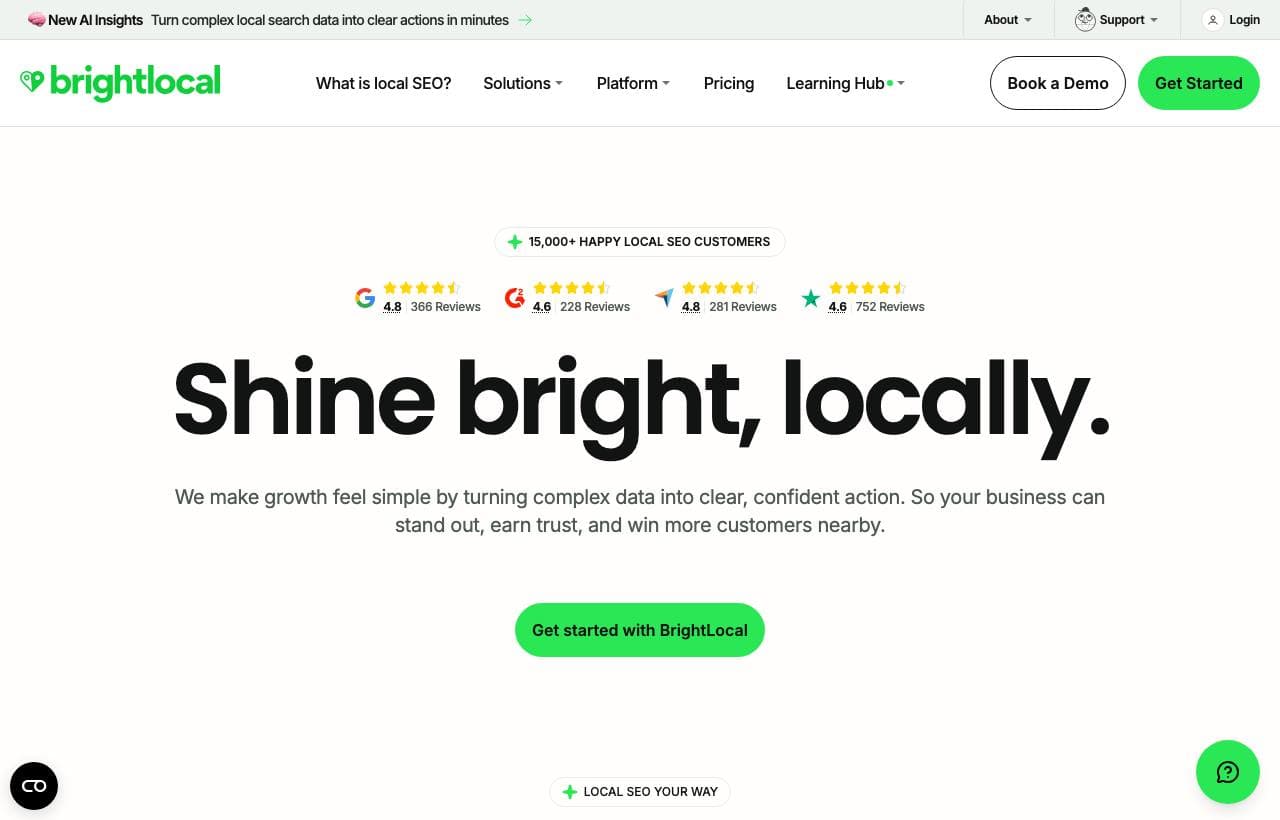
Task: Expand the About dropdown
Action: click(1008, 20)
